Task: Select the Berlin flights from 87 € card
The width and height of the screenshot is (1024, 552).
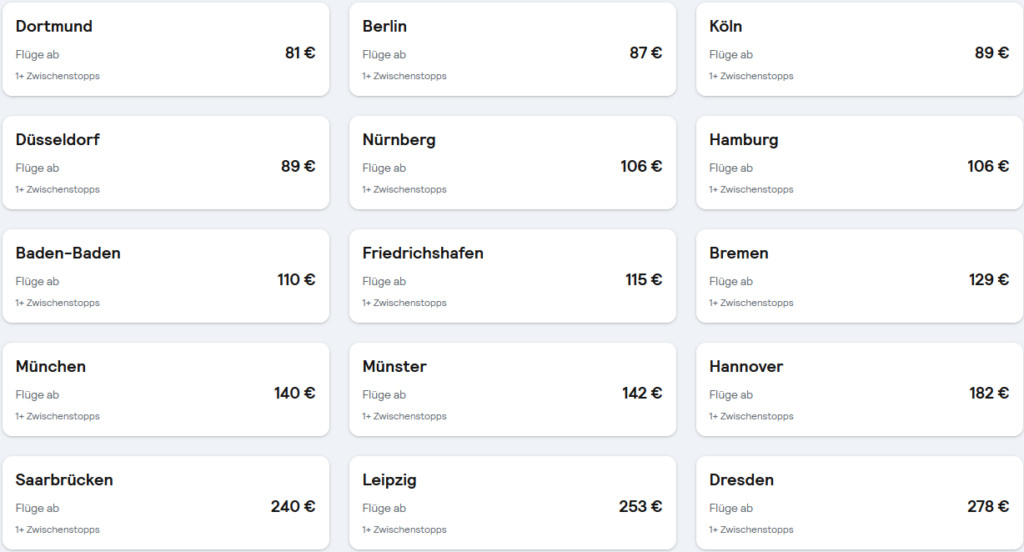Action: click(x=513, y=50)
